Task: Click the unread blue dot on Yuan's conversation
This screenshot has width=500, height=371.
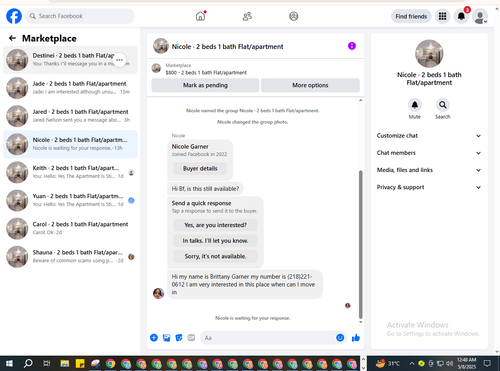Action: (x=131, y=200)
